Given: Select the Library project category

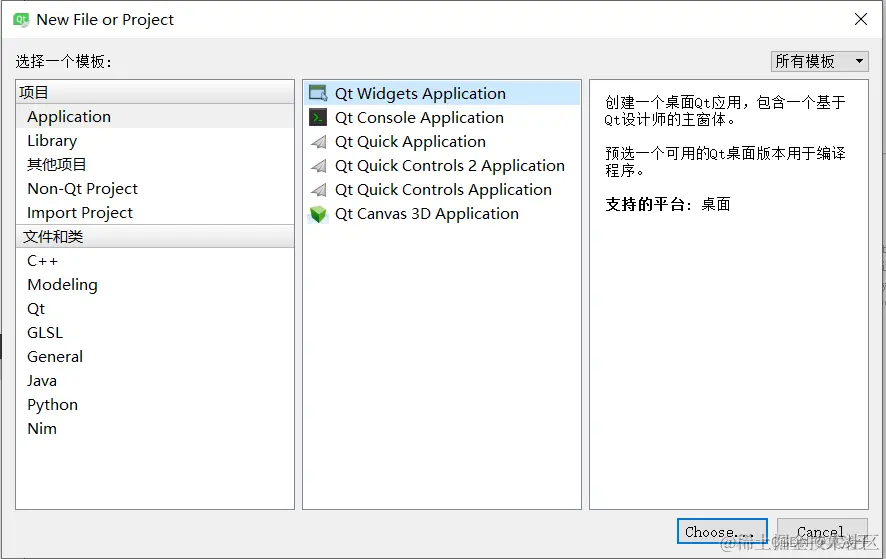Looking at the screenshot, I should click(x=155, y=140).
